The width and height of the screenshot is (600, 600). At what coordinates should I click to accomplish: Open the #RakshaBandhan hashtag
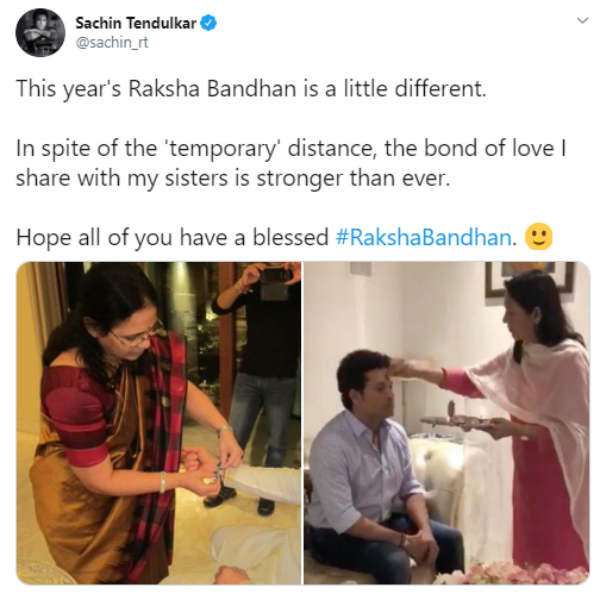pos(424,237)
